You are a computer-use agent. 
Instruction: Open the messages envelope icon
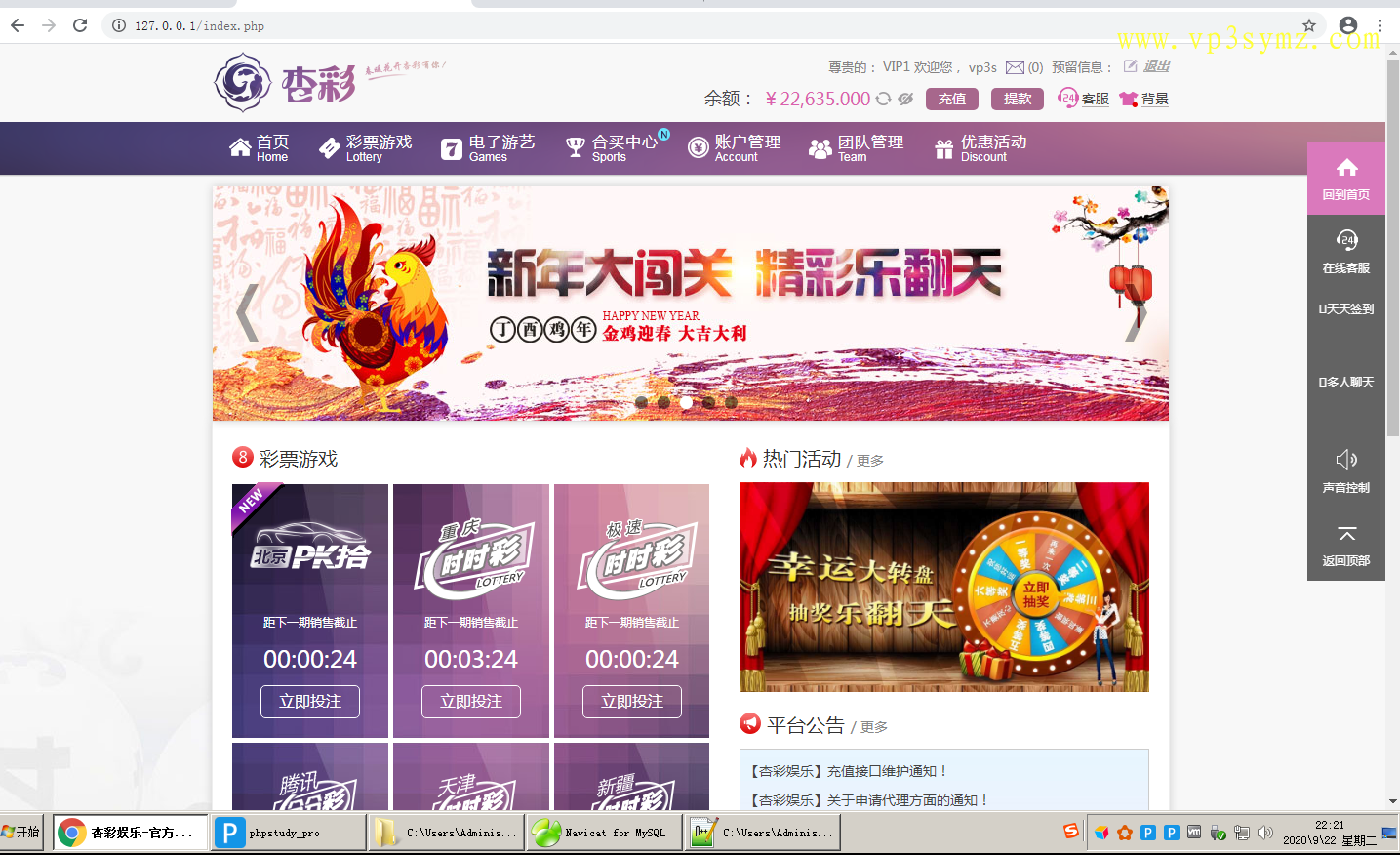pos(1015,67)
